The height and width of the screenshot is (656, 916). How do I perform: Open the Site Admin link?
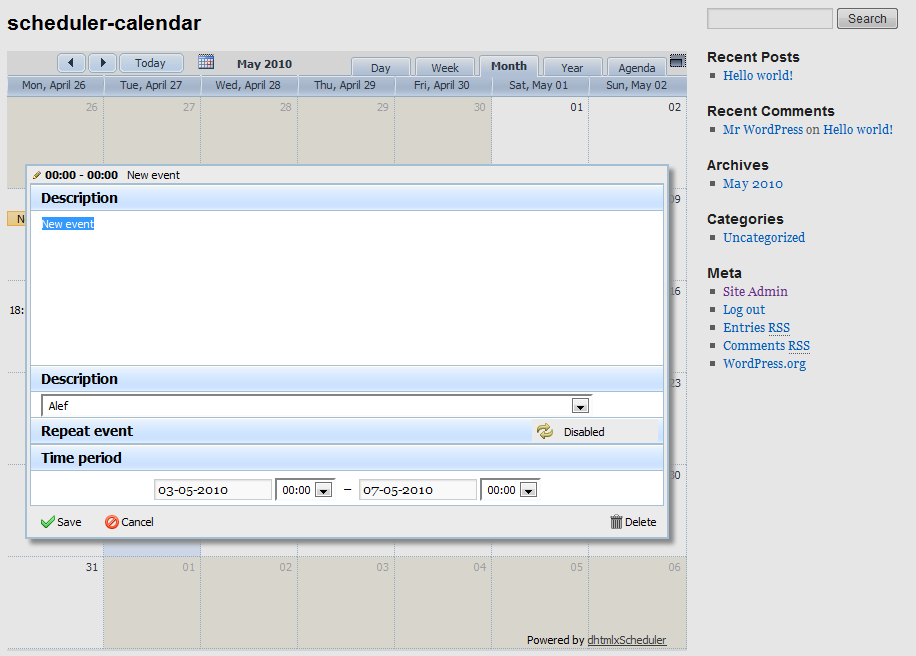[x=755, y=292]
